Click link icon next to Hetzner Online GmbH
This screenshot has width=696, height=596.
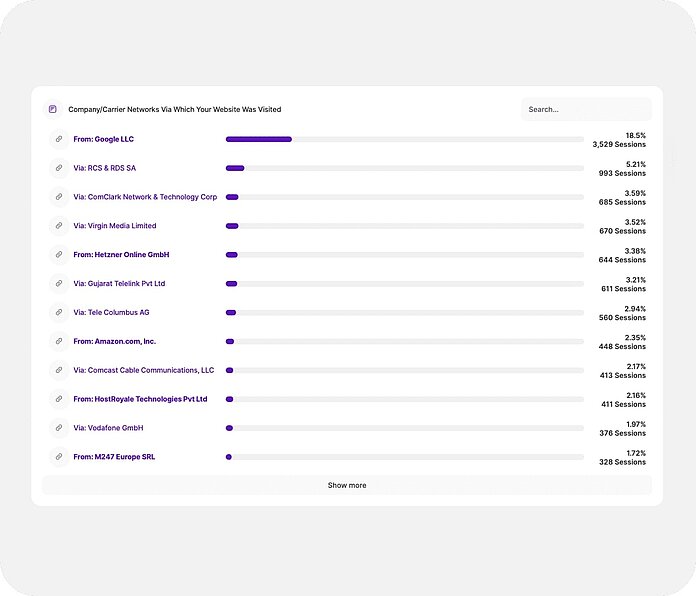tap(59, 255)
